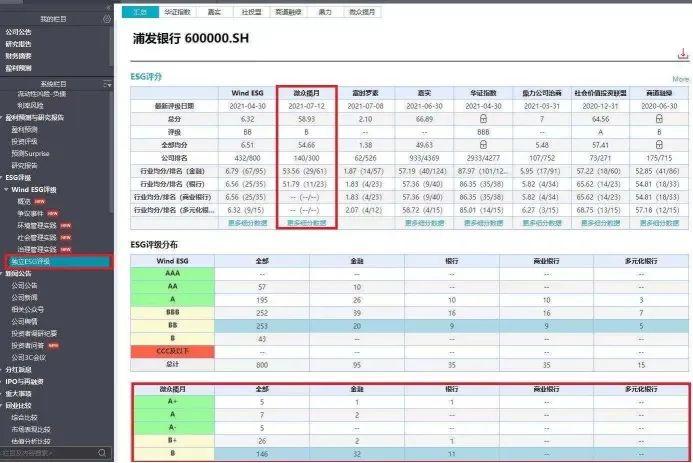Expand the 分红派息 tree group
This screenshot has width=693, height=463.
coord(2,370)
